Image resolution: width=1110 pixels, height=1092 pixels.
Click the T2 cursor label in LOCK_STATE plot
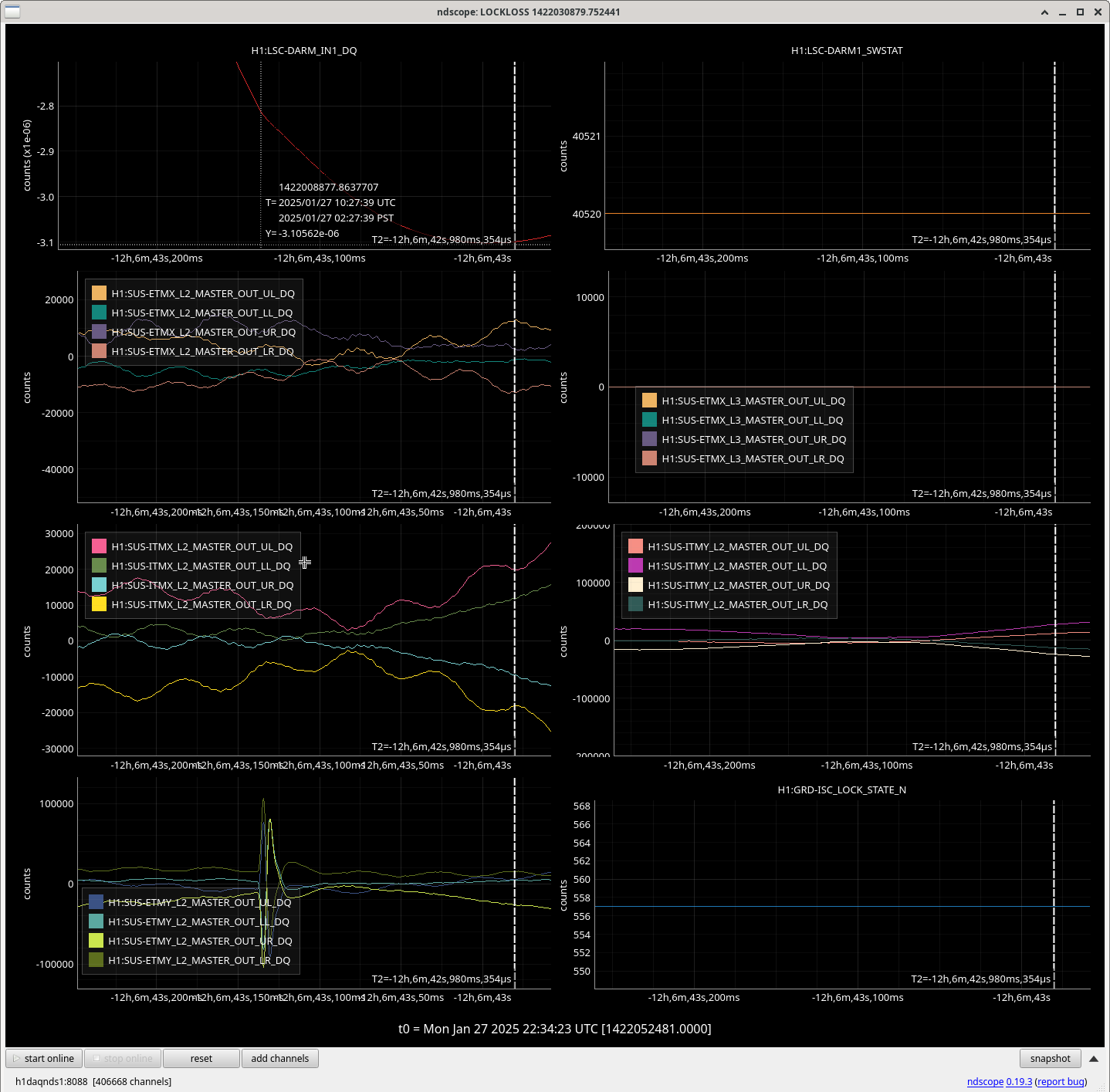click(981, 979)
